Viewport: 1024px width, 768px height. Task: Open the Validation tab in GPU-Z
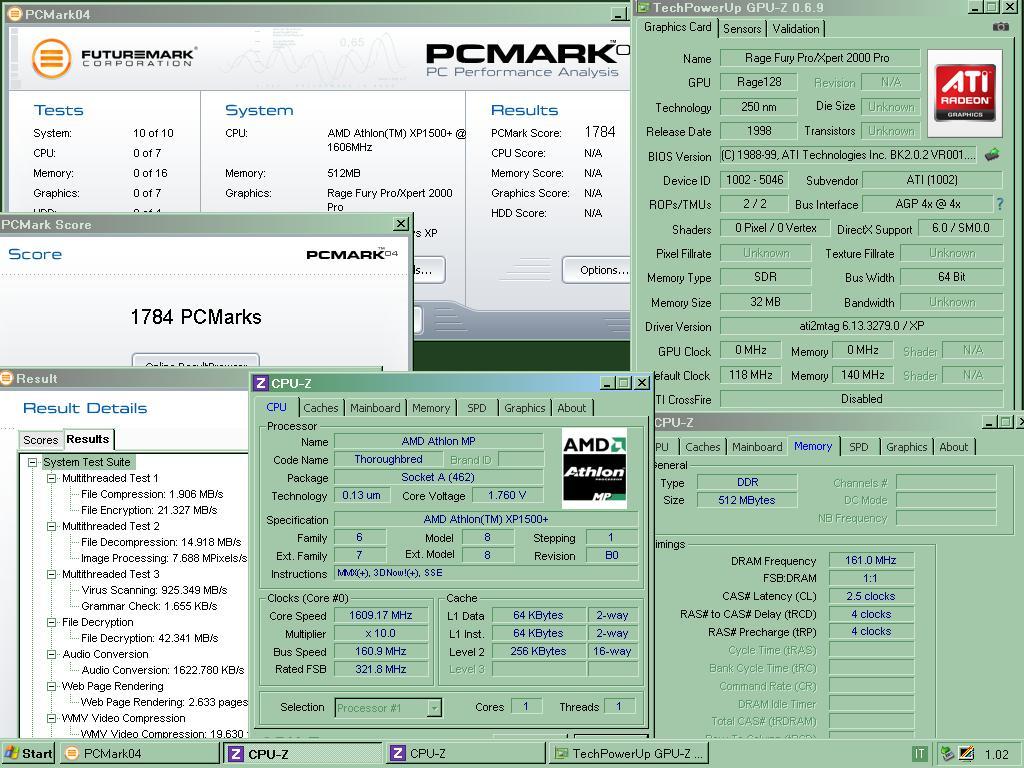pos(795,29)
